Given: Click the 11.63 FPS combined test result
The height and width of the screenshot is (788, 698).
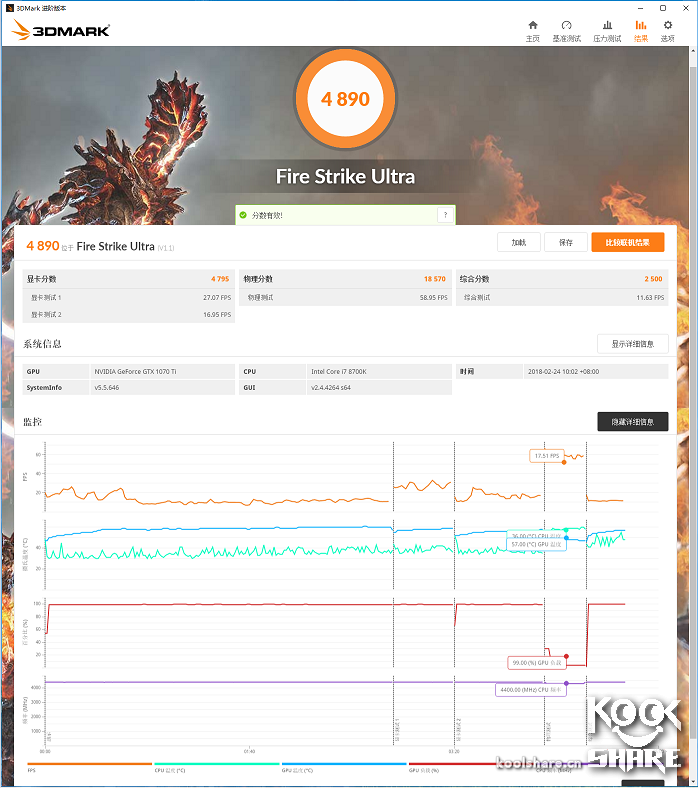Looking at the screenshot, I should (x=650, y=298).
